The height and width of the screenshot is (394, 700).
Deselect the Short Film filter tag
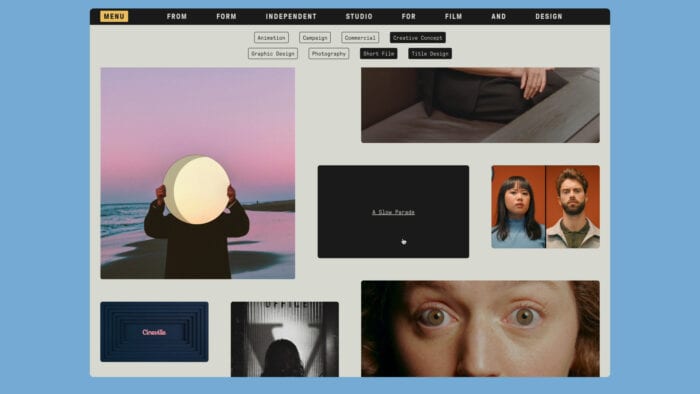(379, 54)
